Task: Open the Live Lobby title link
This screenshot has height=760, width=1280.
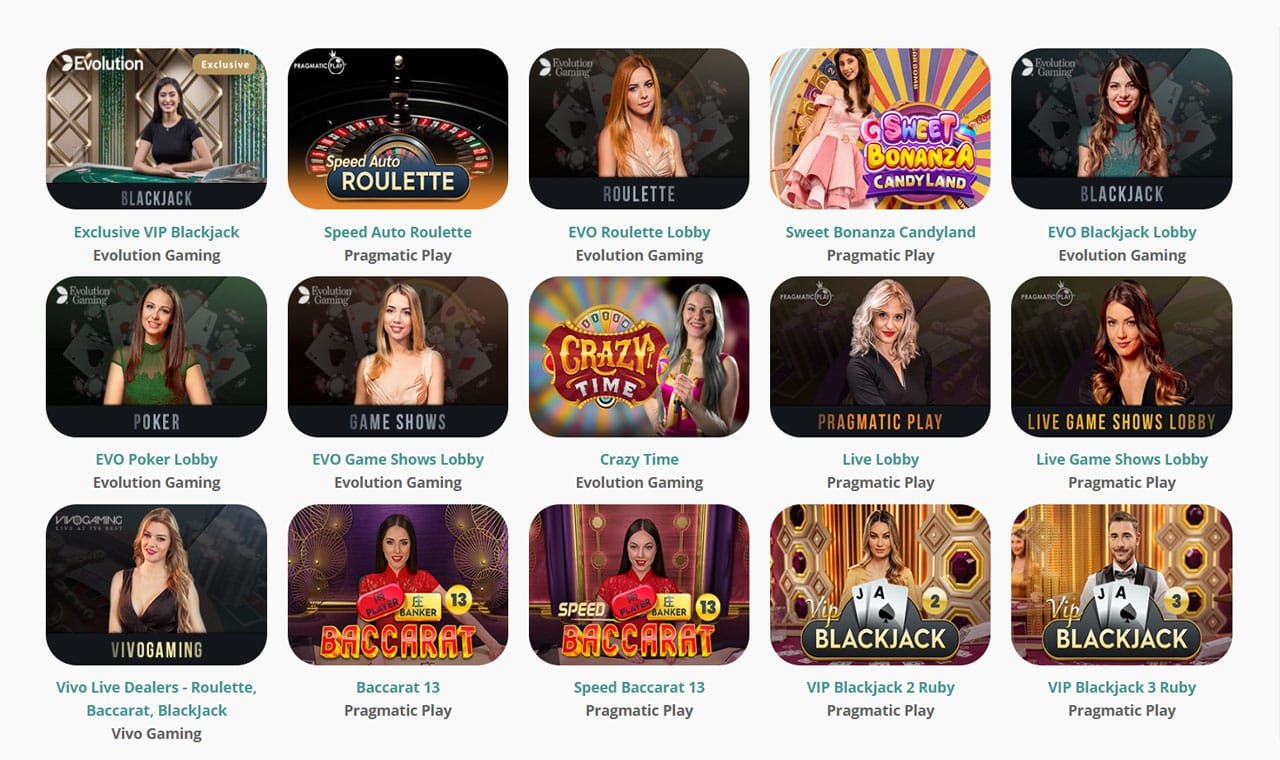Action: click(880, 460)
